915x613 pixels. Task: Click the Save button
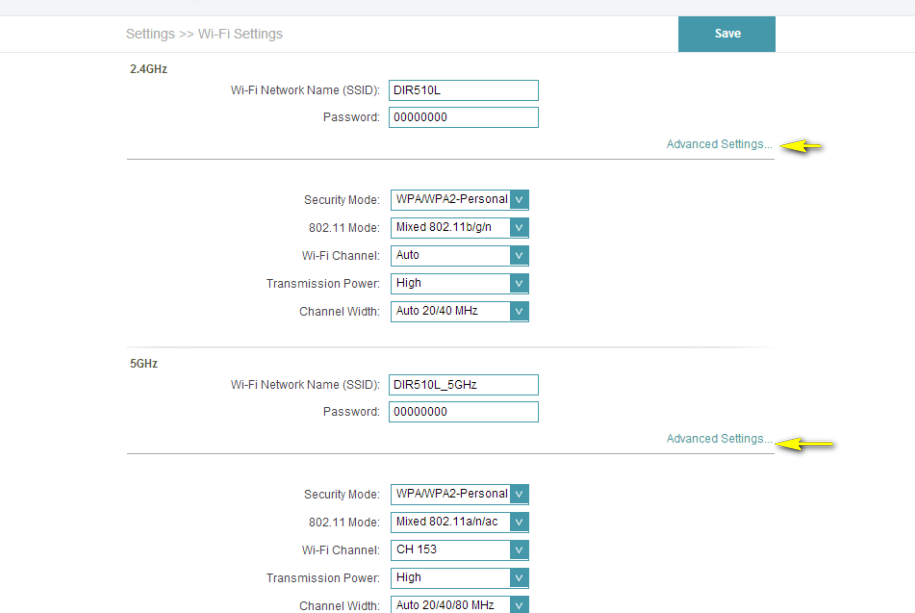click(x=727, y=34)
